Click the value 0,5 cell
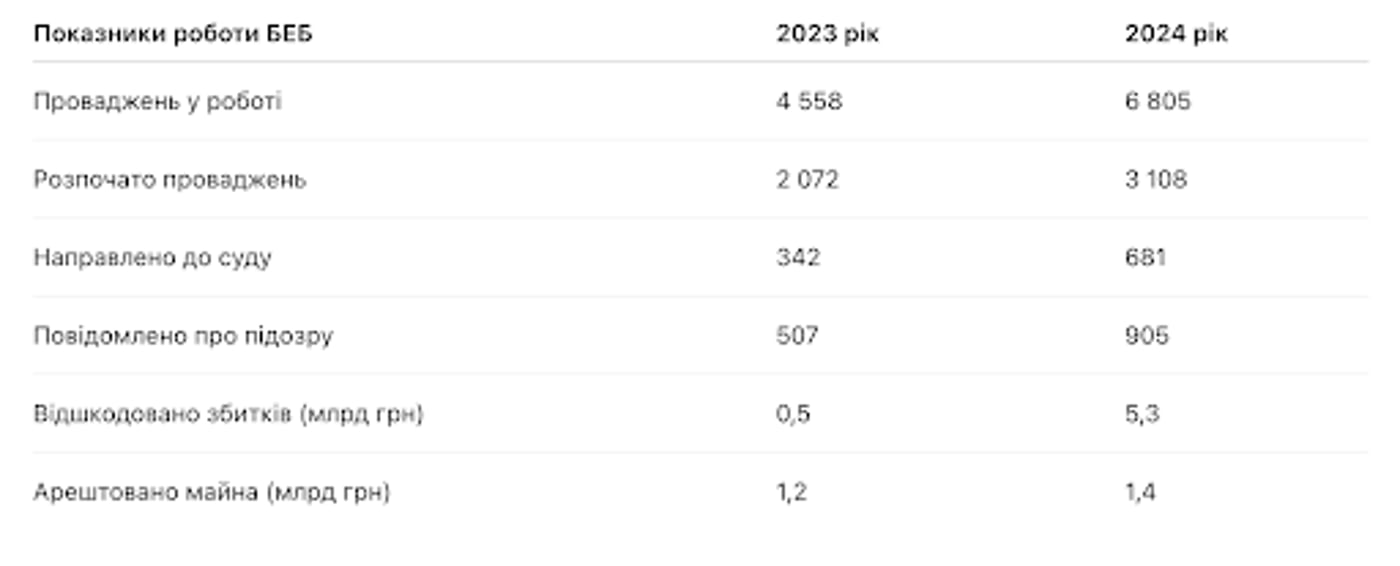Screen dimensions: 1400x566 pos(793,414)
